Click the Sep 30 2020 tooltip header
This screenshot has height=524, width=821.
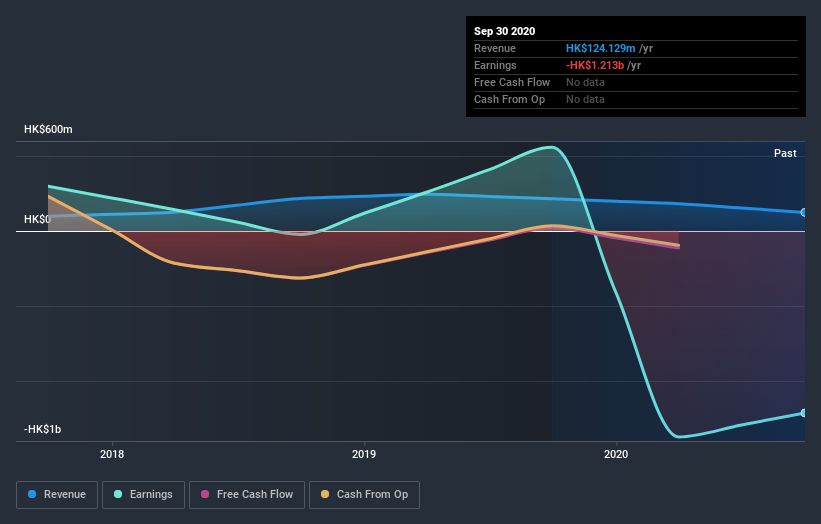(x=505, y=31)
